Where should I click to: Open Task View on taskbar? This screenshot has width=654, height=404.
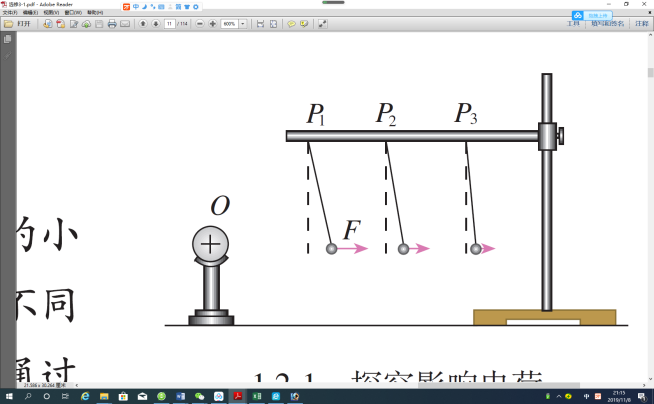coord(65,396)
